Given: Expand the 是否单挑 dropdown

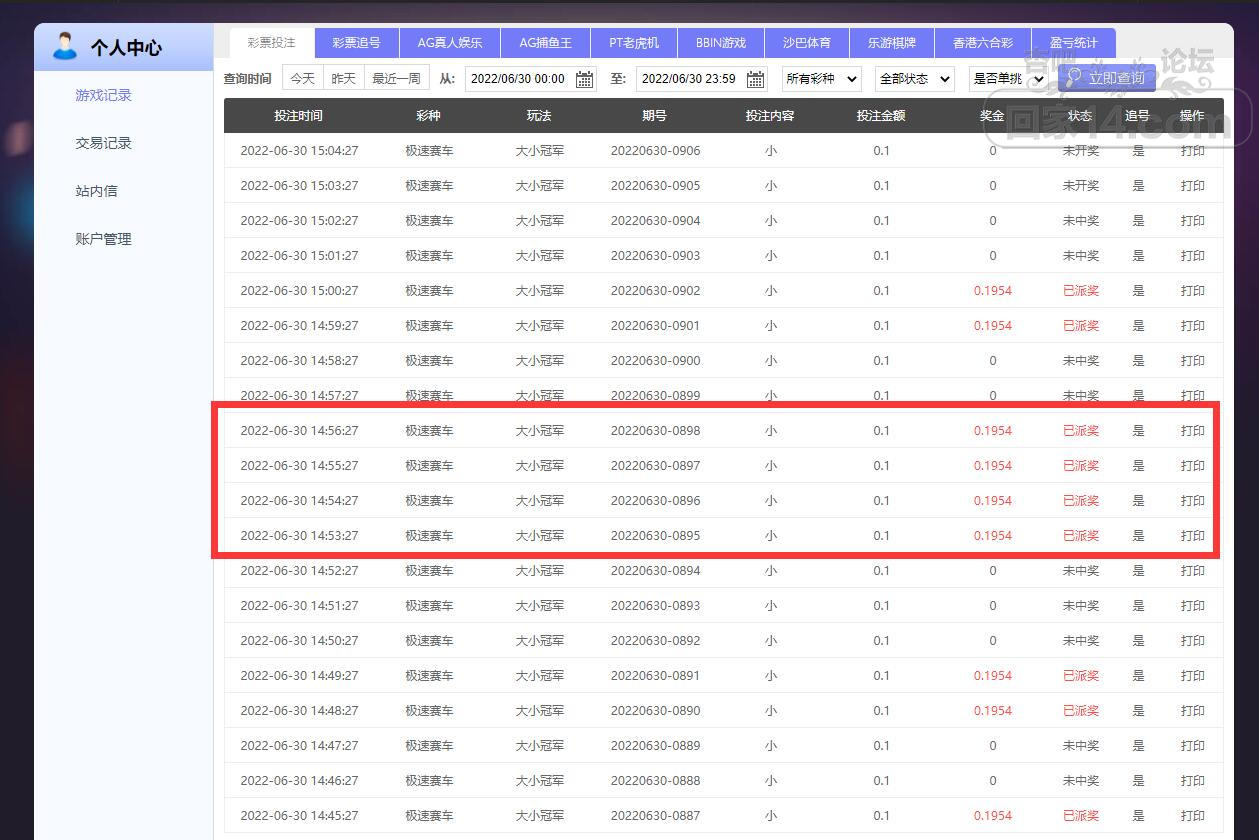Looking at the screenshot, I should 1008,78.
